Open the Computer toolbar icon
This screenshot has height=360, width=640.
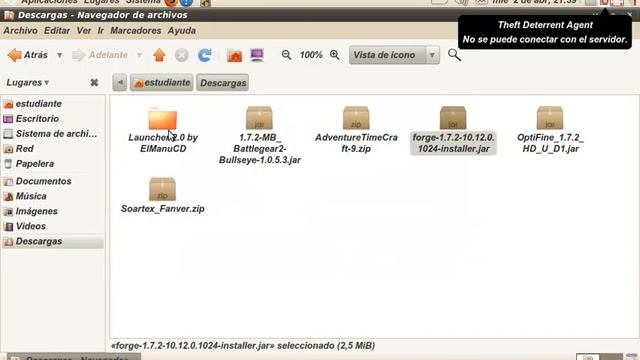point(257,55)
